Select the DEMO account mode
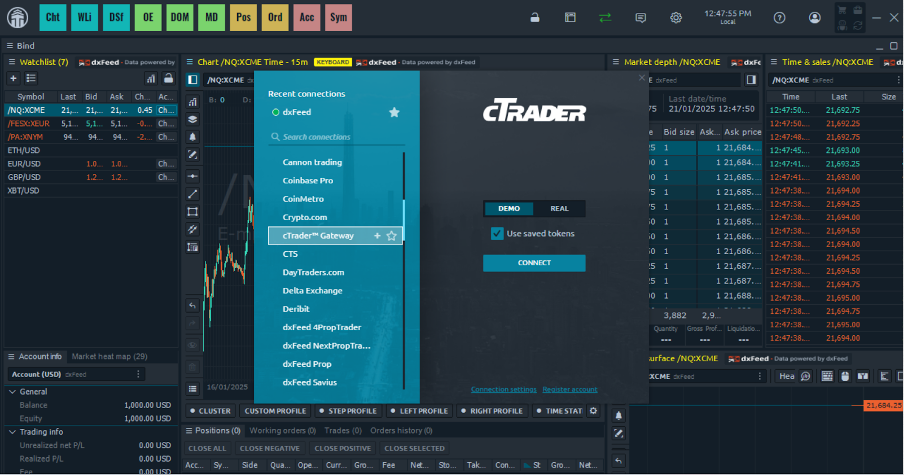Image resolution: width=904 pixels, height=475 pixels. click(x=509, y=208)
